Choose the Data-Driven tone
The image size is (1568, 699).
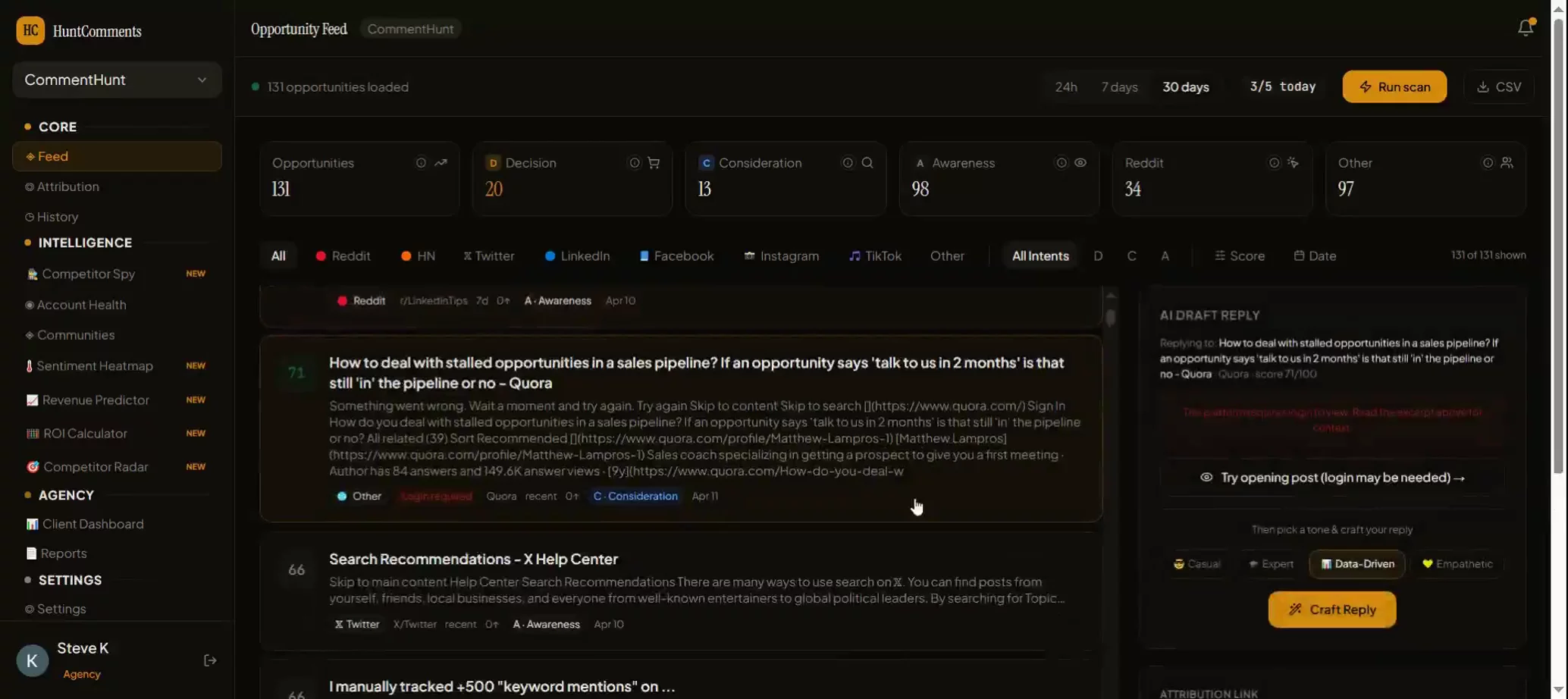(1357, 564)
